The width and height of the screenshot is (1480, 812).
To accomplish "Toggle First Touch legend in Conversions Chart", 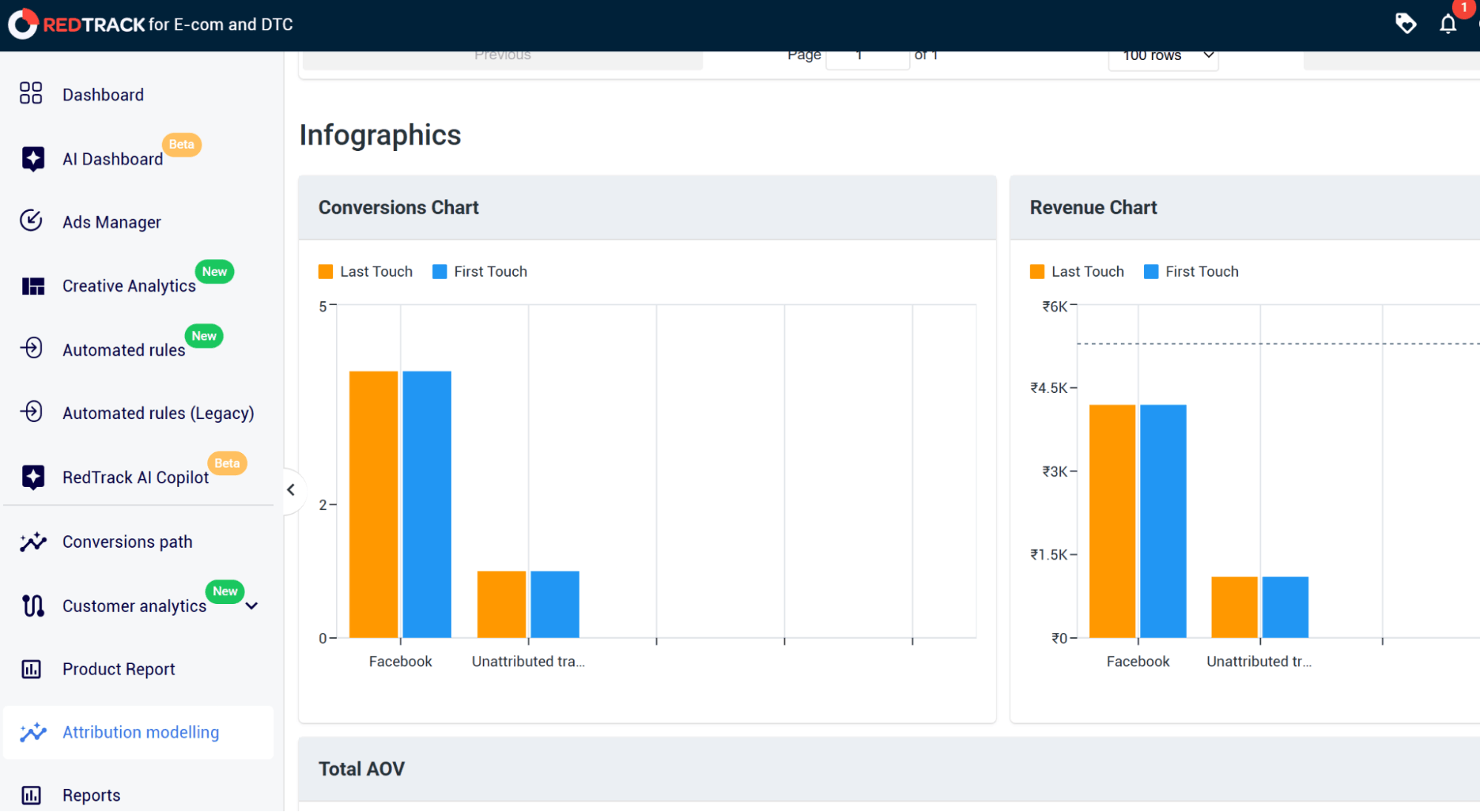I will [x=480, y=272].
